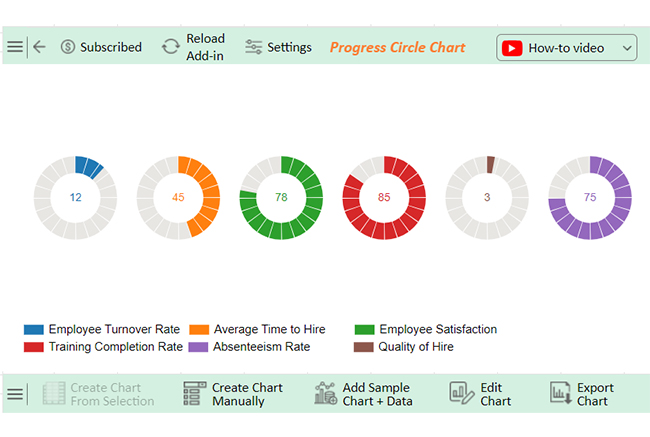Click the Progress Circle Chart title

tap(397, 47)
